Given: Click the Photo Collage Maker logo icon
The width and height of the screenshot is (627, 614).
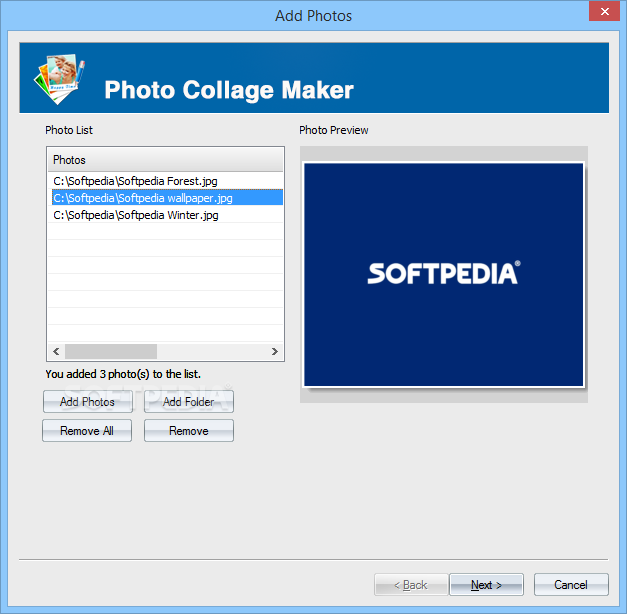Looking at the screenshot, I should pyautogui.click(x=60, y=78).
